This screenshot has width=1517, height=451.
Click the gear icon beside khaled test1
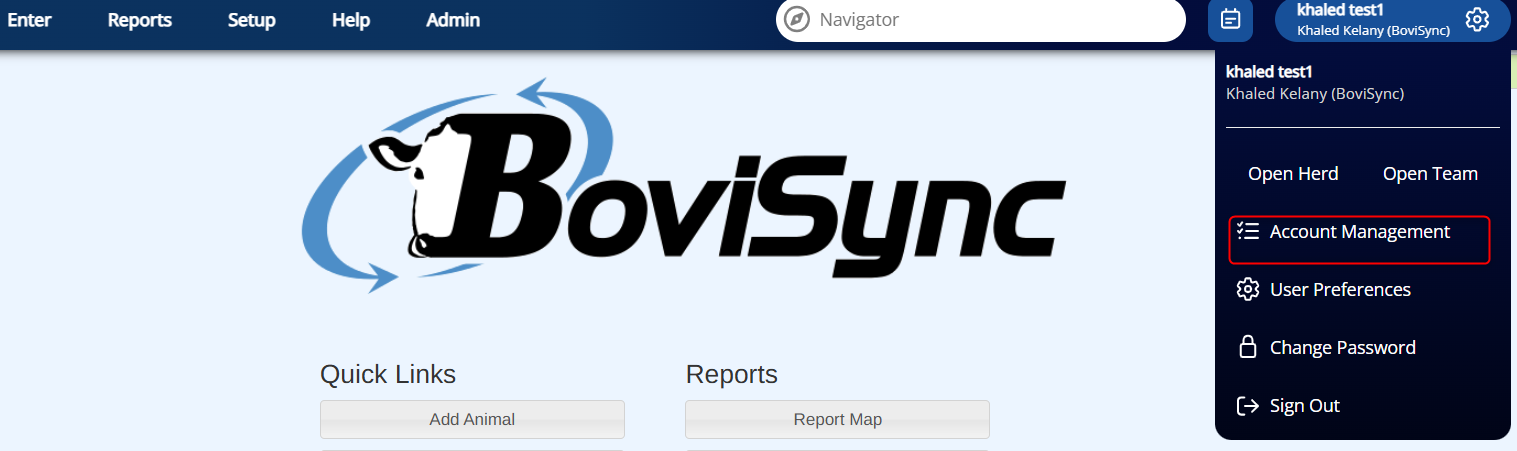point(1477,19)
